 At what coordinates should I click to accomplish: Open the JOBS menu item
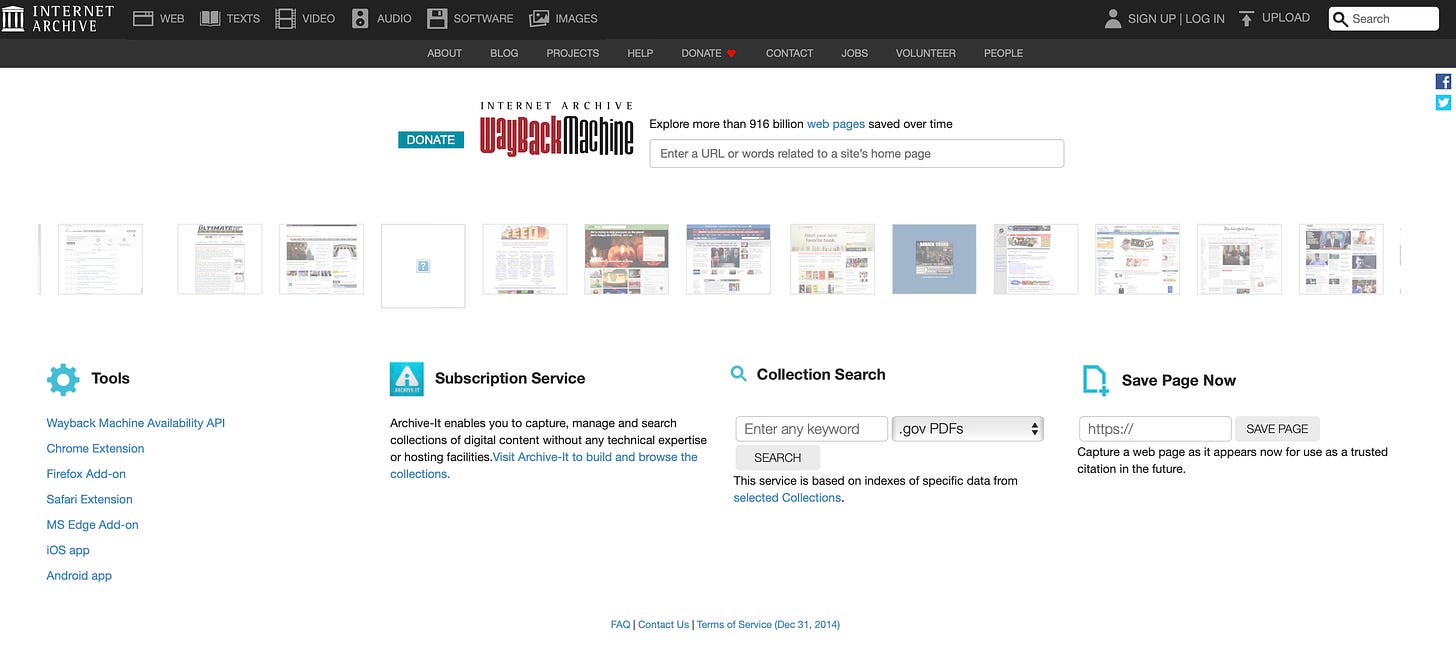coord(855,53)
